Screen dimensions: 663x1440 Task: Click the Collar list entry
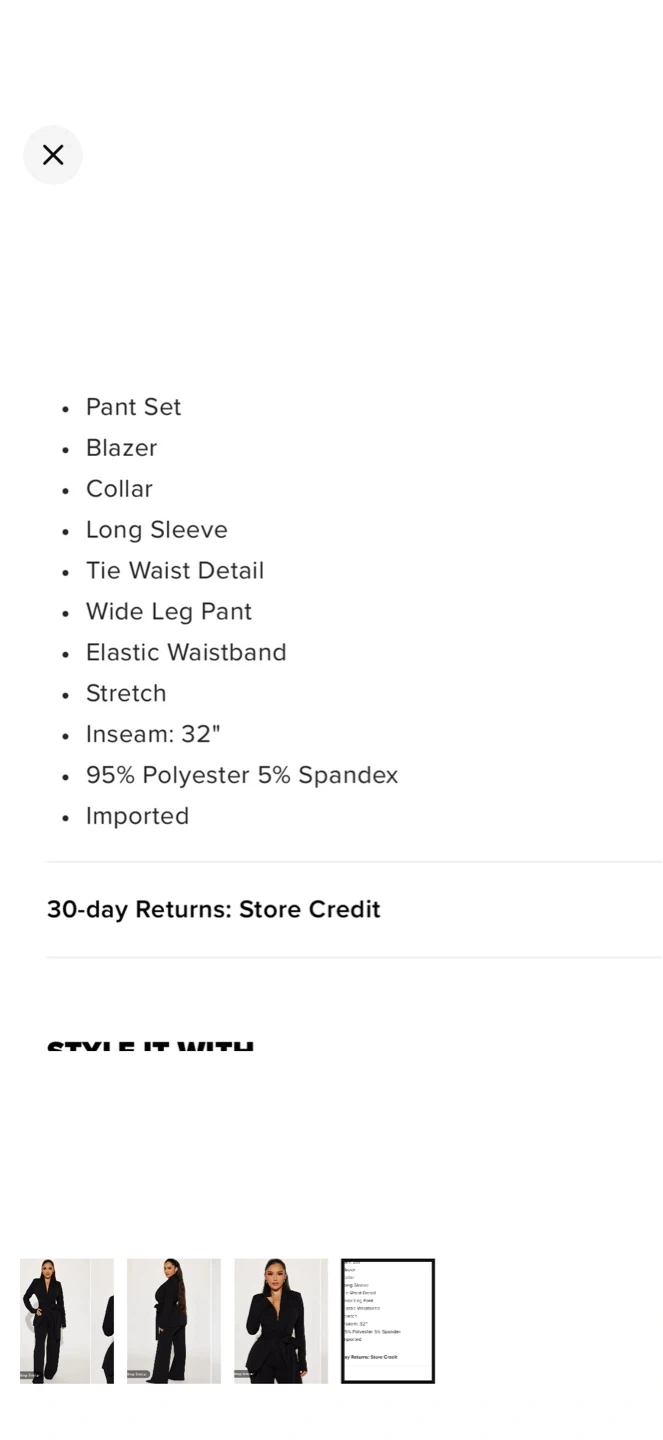pyautogui.click(x=119, y=489)
